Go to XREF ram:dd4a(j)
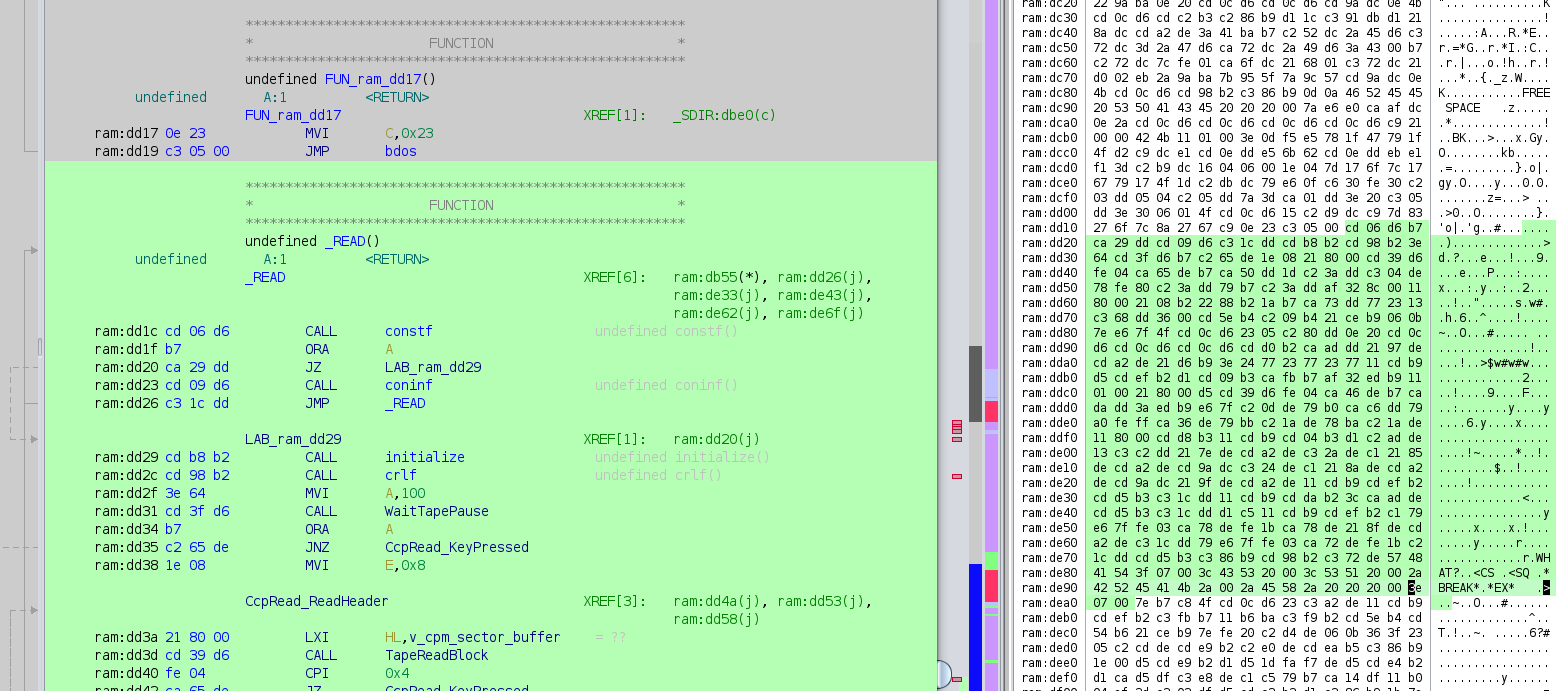 (722, 601)
